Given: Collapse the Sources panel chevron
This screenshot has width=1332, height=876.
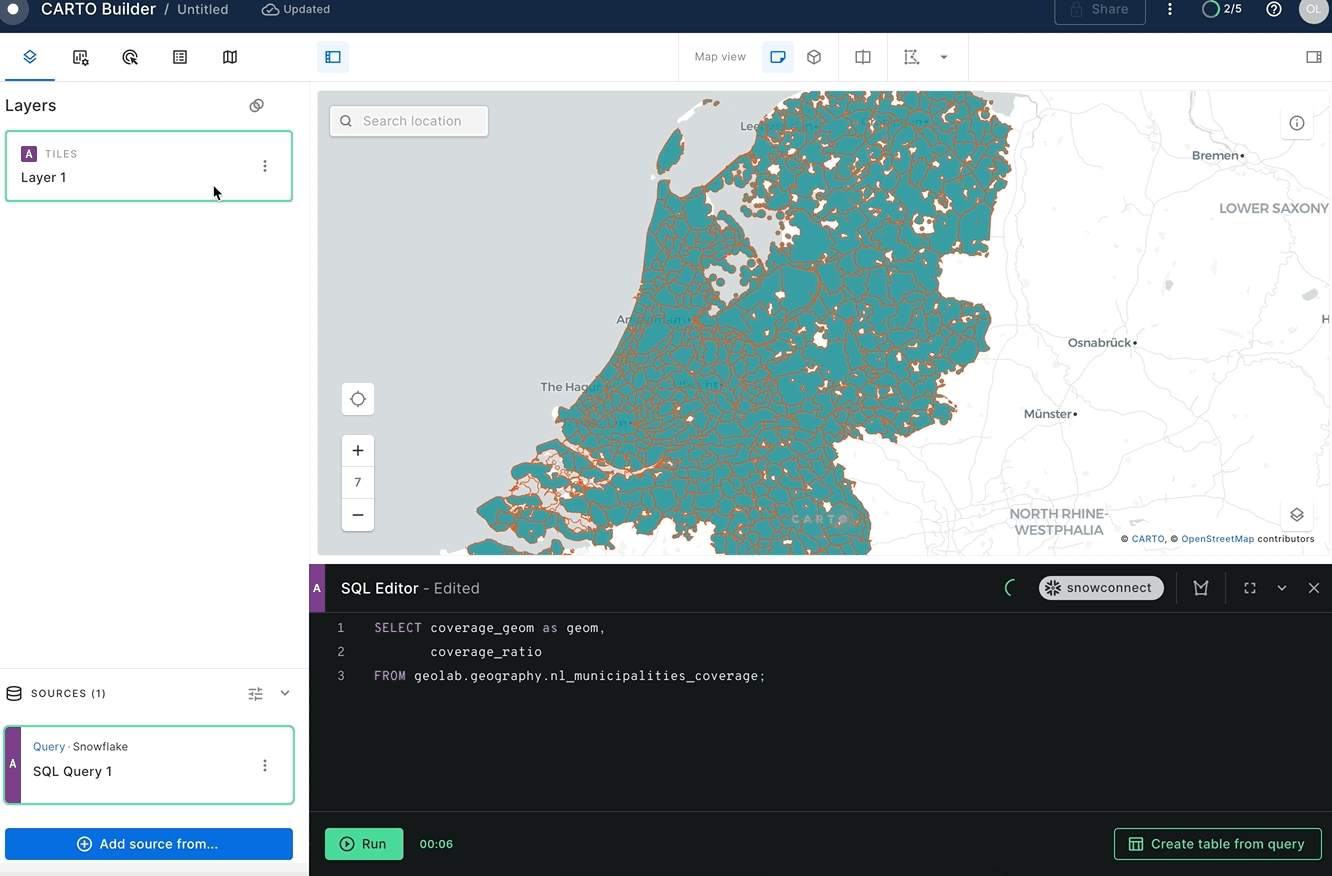Looking at the screenshot, I should click(284, 692).
